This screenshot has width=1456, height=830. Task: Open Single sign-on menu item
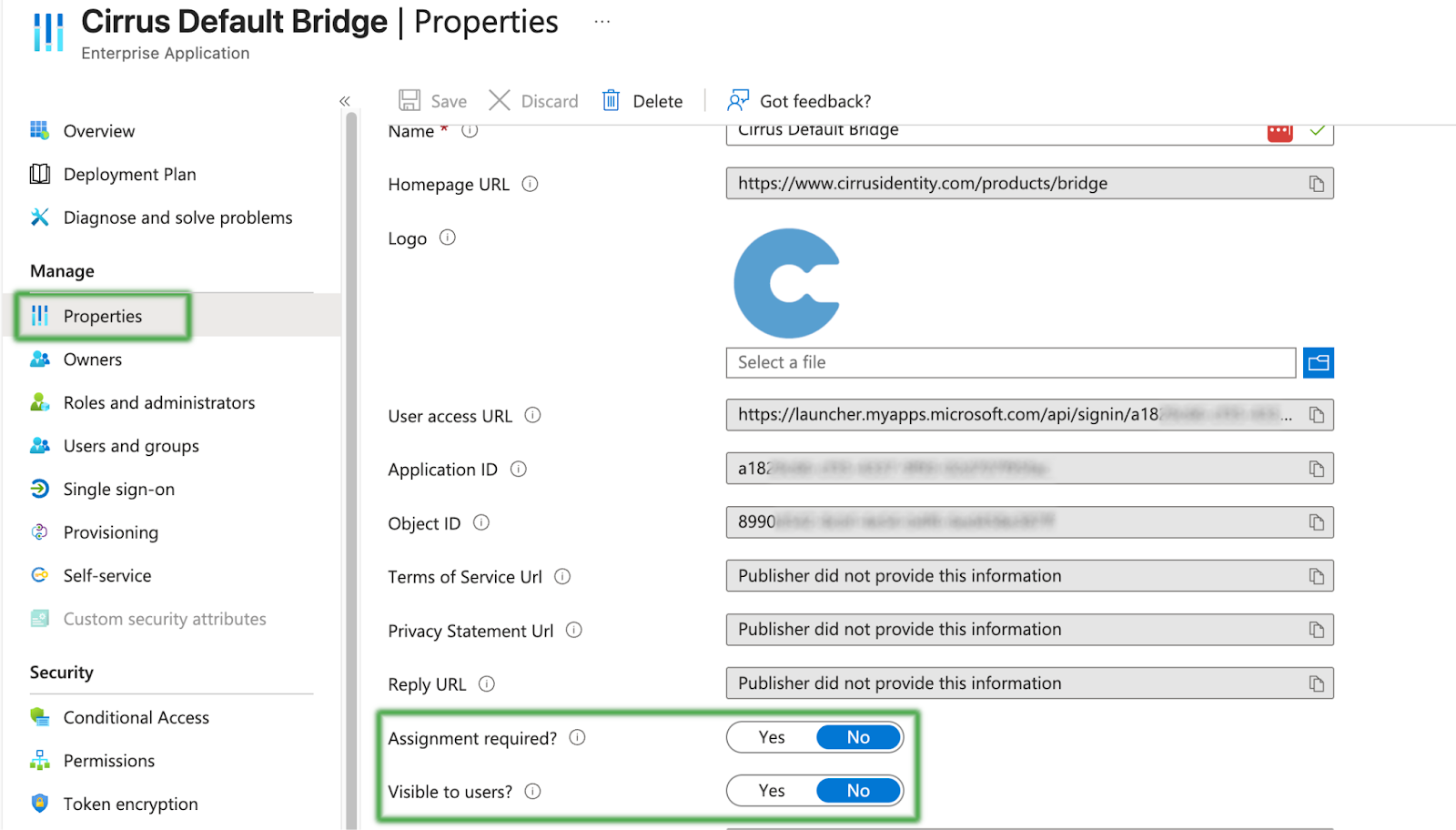pyautogui.click(x=118, y=490)
